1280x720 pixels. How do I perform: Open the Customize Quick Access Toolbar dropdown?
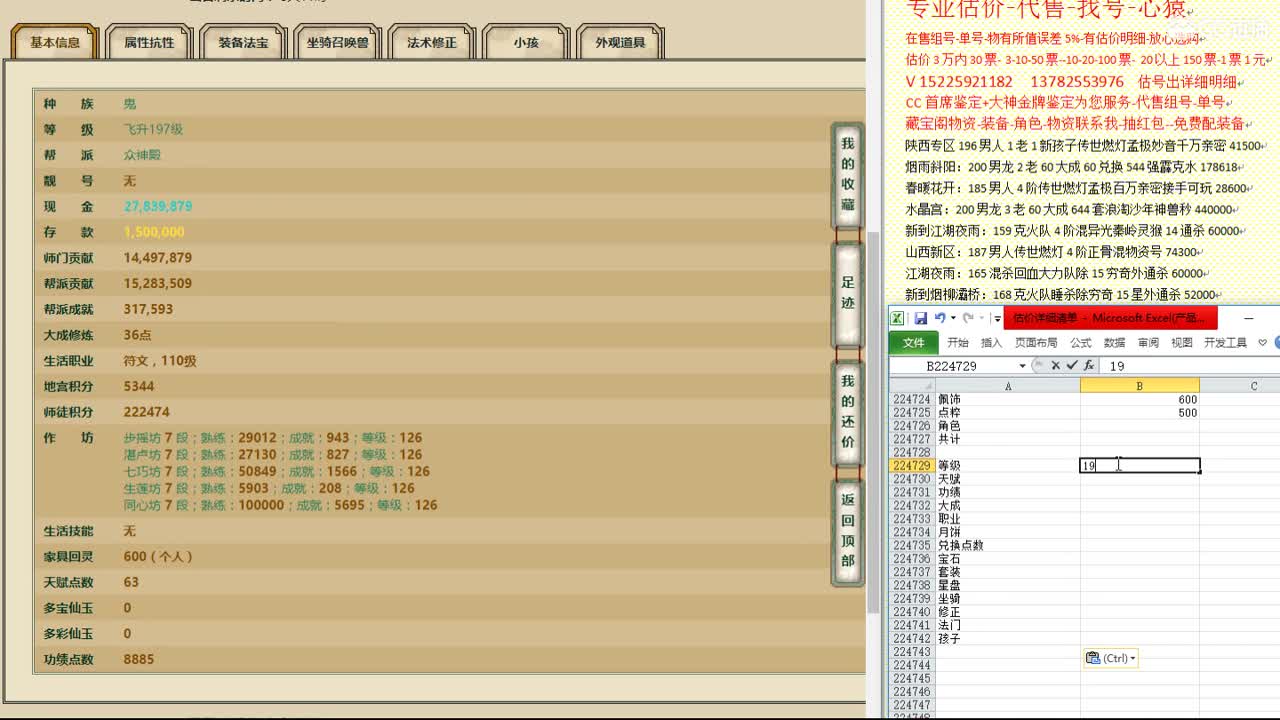[x=997, y=319]
